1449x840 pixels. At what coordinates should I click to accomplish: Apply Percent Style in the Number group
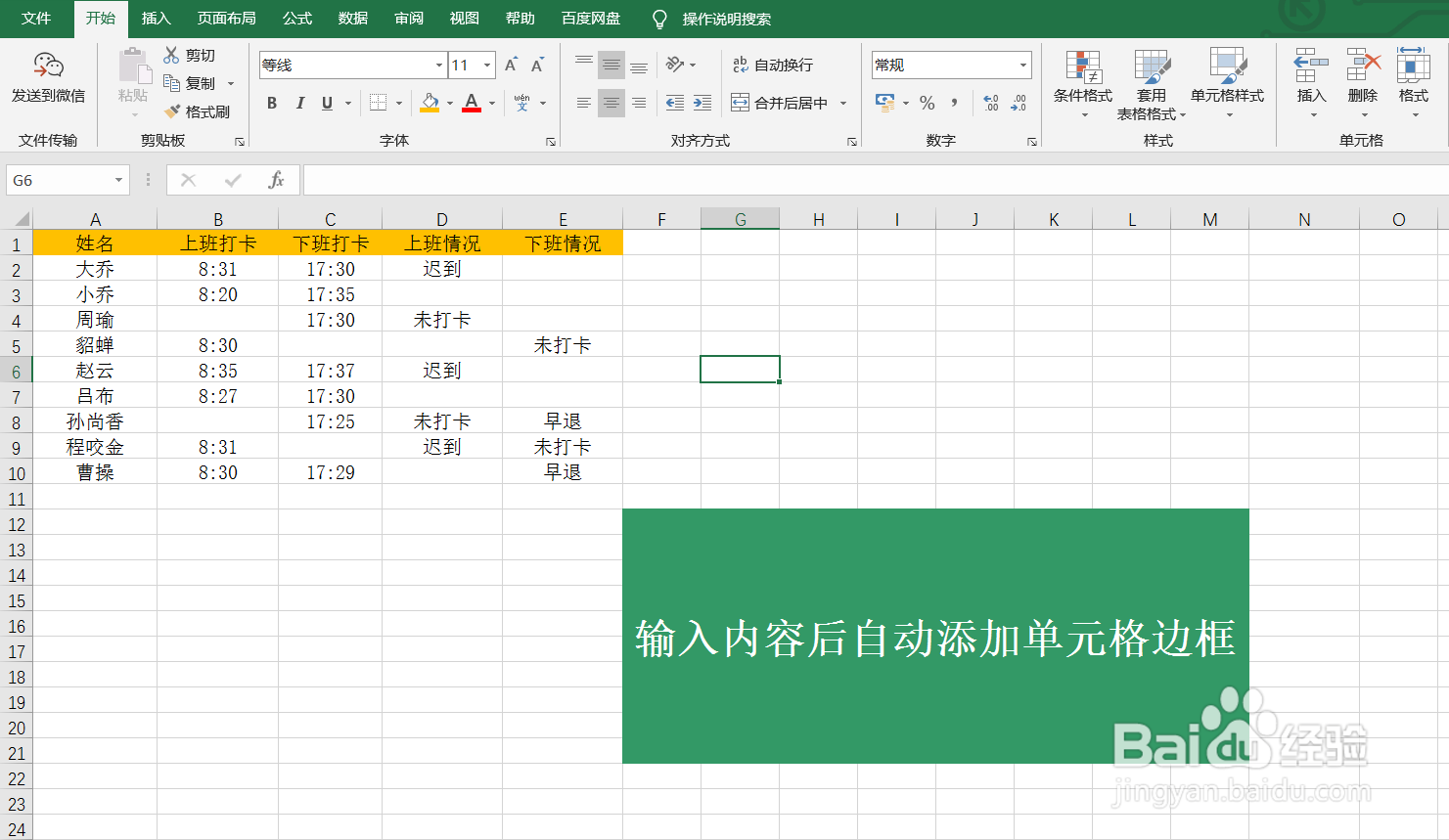927,102
